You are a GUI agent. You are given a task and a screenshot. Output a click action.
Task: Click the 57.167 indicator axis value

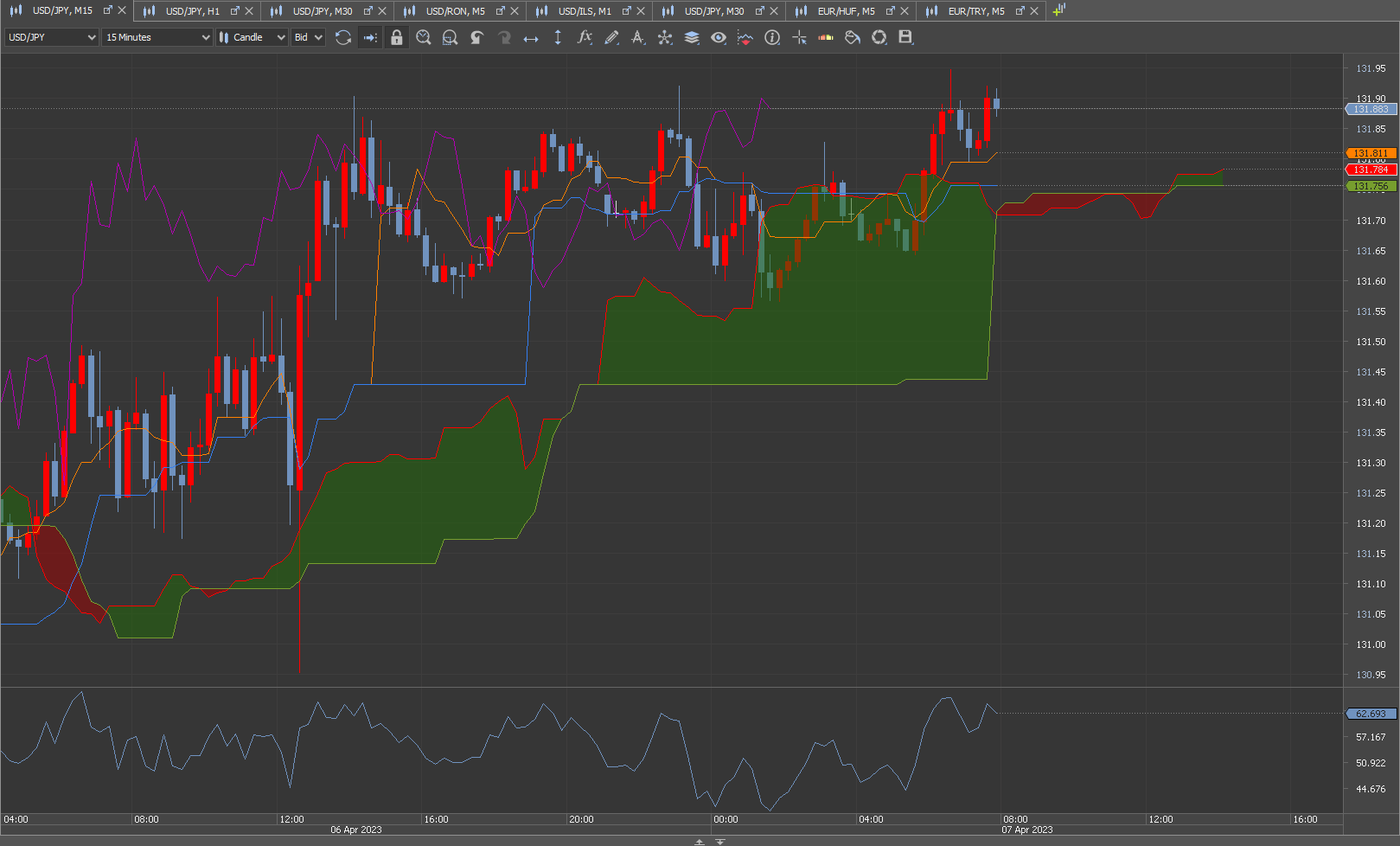click(x=1371, y=737)
